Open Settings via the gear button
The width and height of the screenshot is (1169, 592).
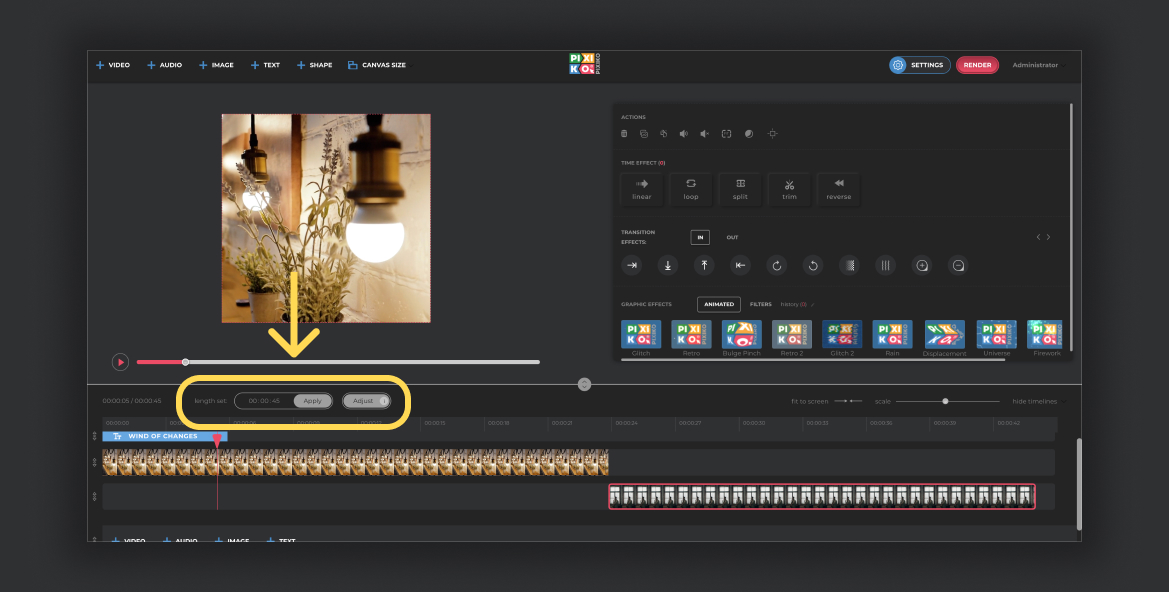(x=919, y=65)
